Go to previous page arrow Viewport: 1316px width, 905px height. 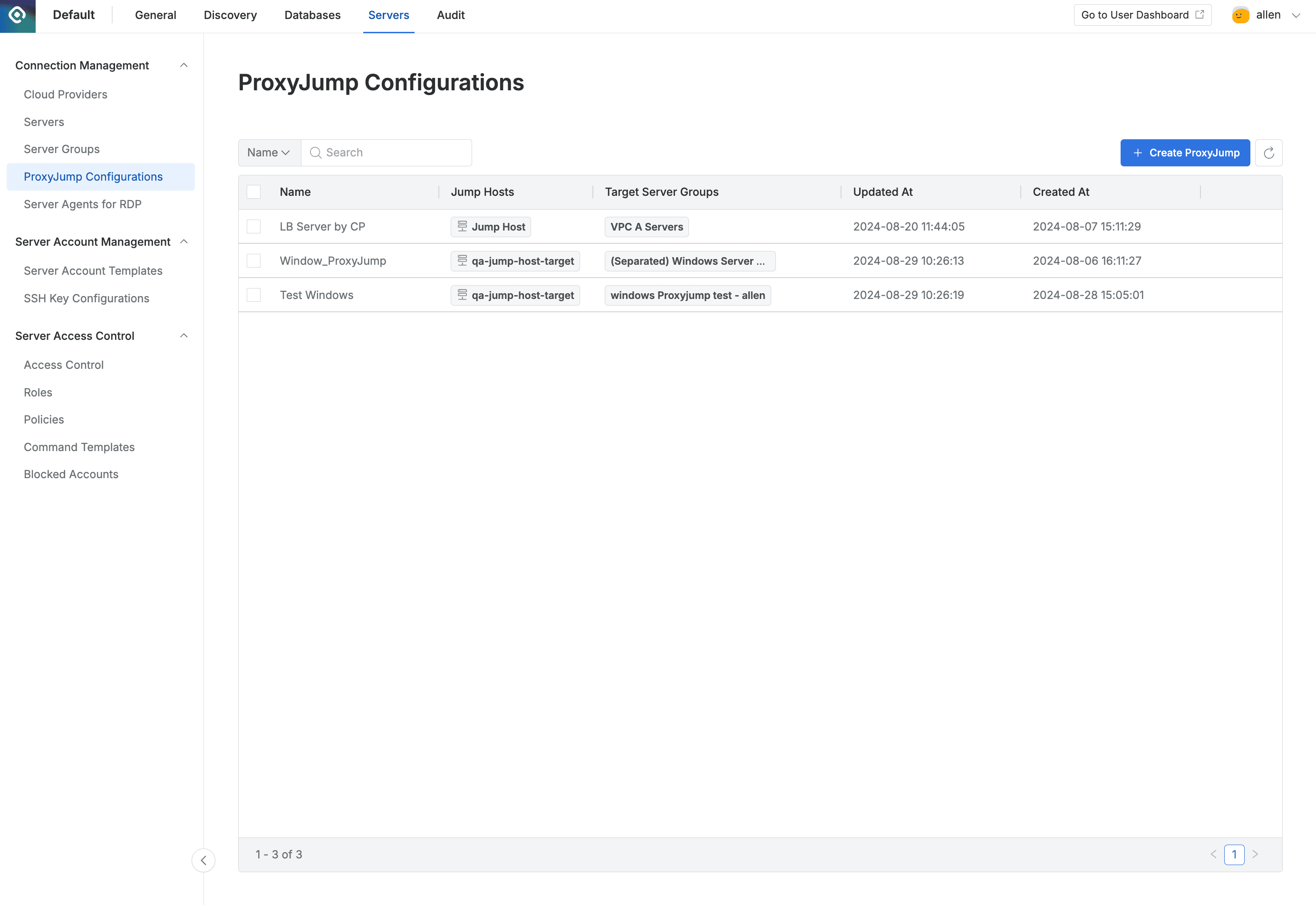tap(1213, 854)
